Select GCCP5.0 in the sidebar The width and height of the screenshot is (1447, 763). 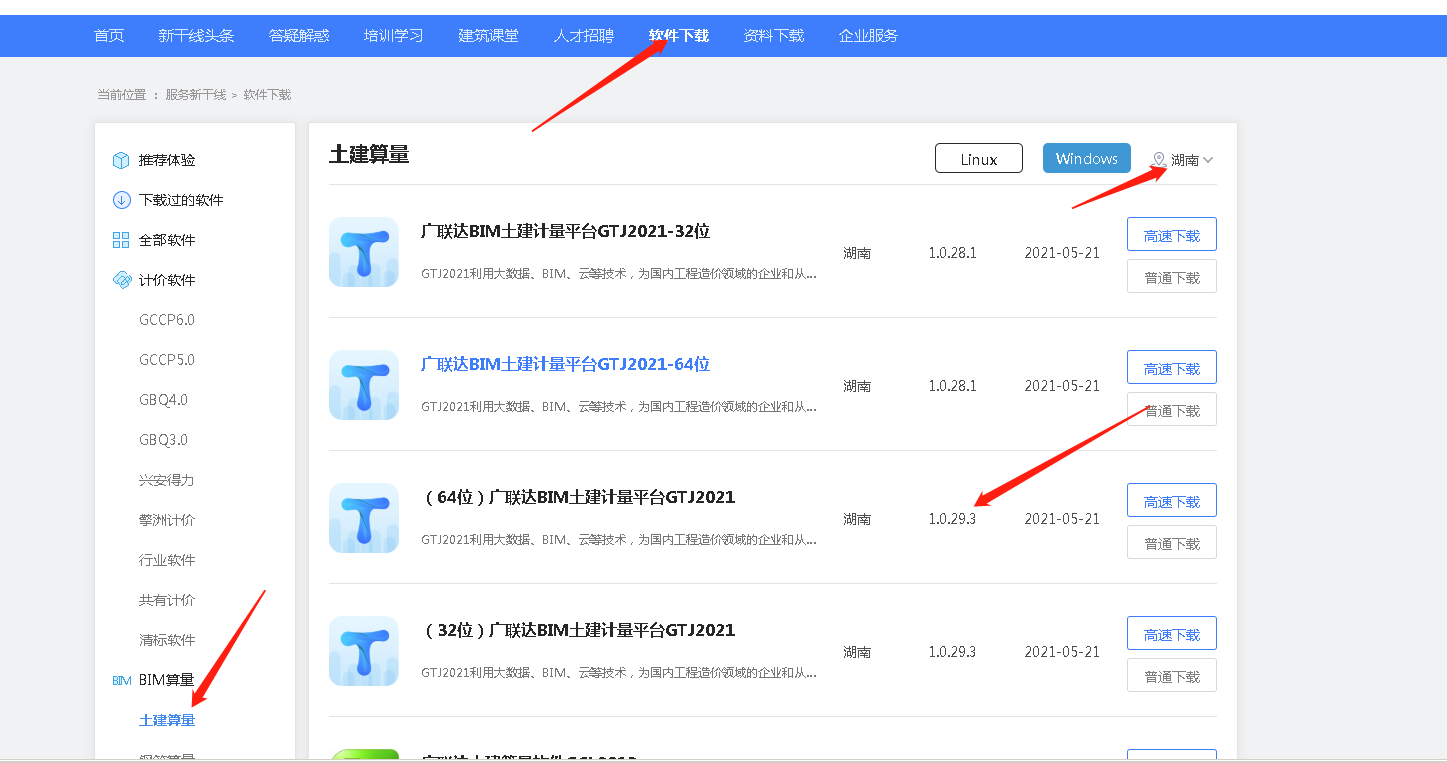(167, 360)
